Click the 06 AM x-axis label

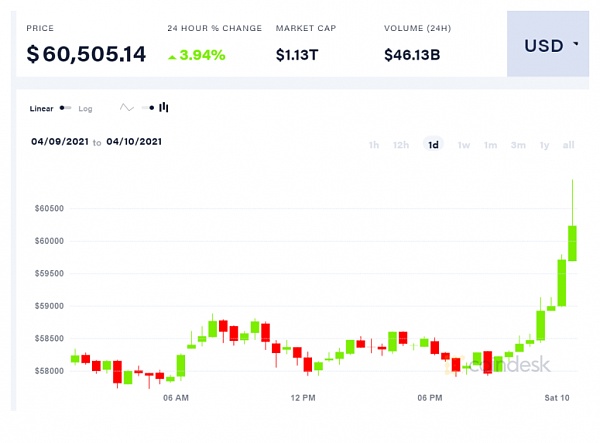(176, 398)
